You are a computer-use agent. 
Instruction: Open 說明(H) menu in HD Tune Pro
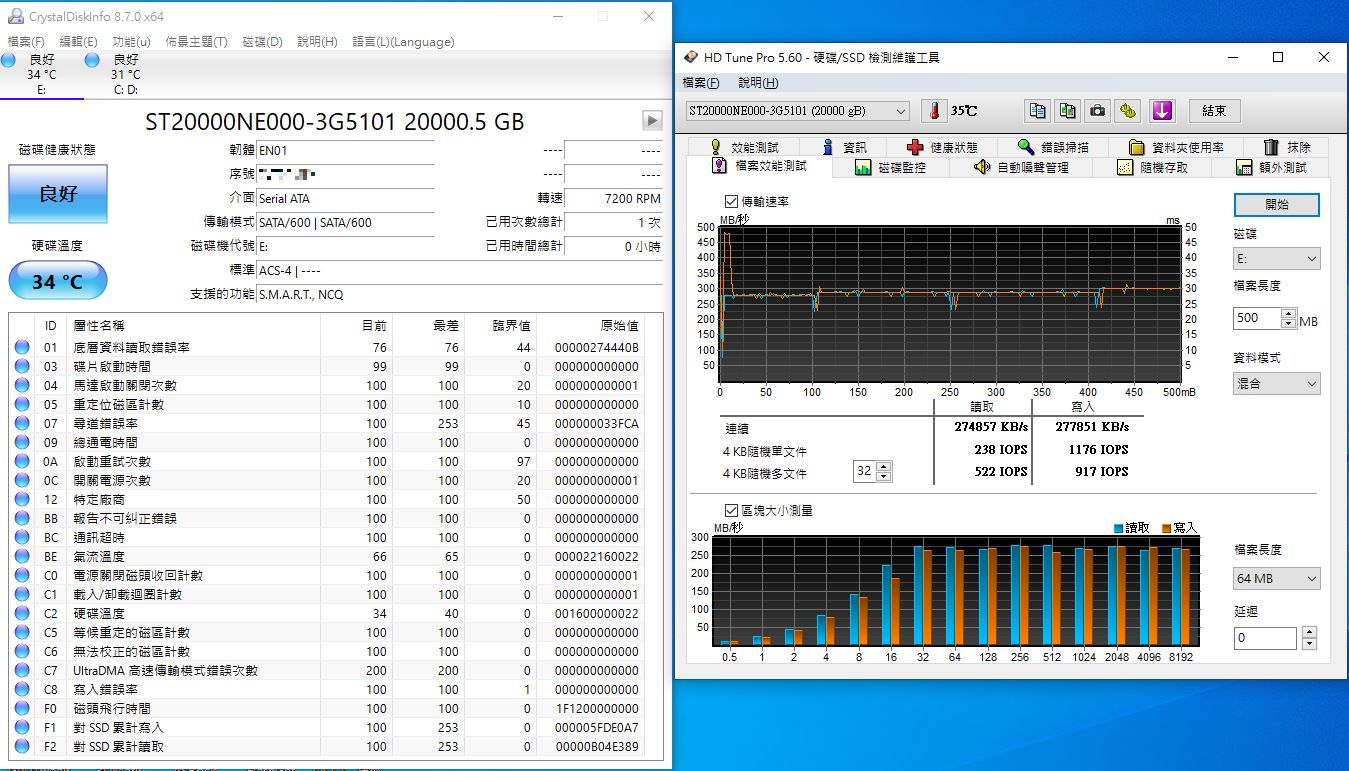(x=757, y=83)
